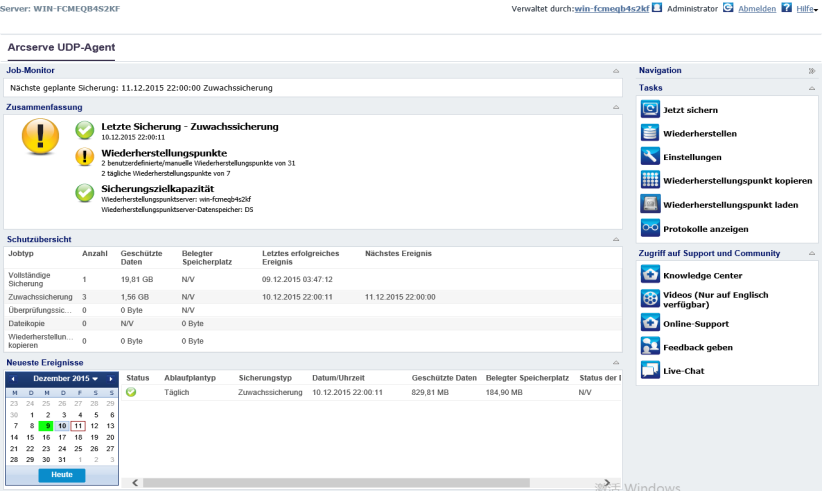Viewport: 822px width, 491px height.
Task: Collapse the Tasks section
Action: coord(812,88)
